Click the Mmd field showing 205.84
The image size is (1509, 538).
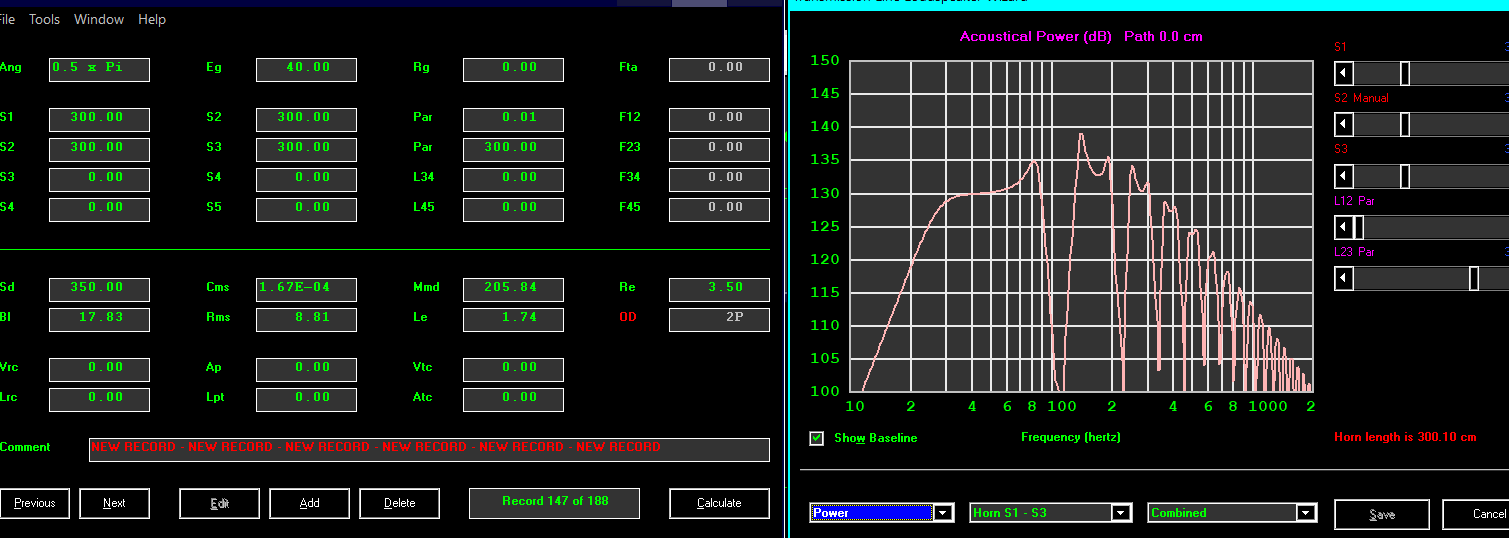tap(513, 289)
